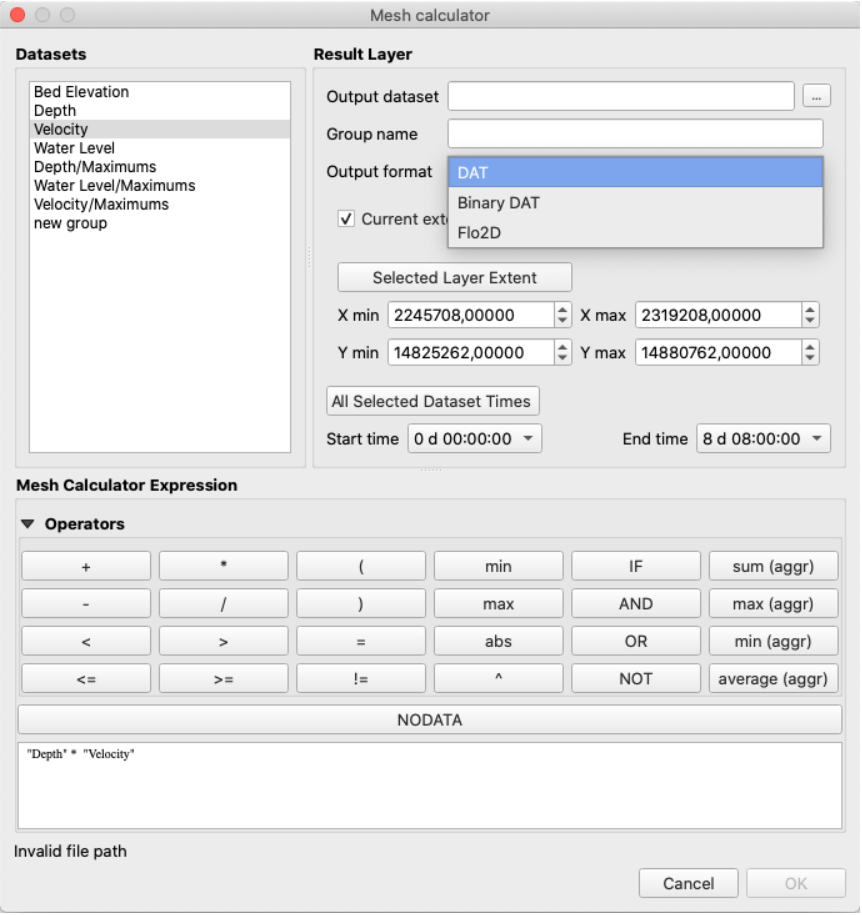Insert the plus operator
Screen dimensions: 862x915
(86, 566)
